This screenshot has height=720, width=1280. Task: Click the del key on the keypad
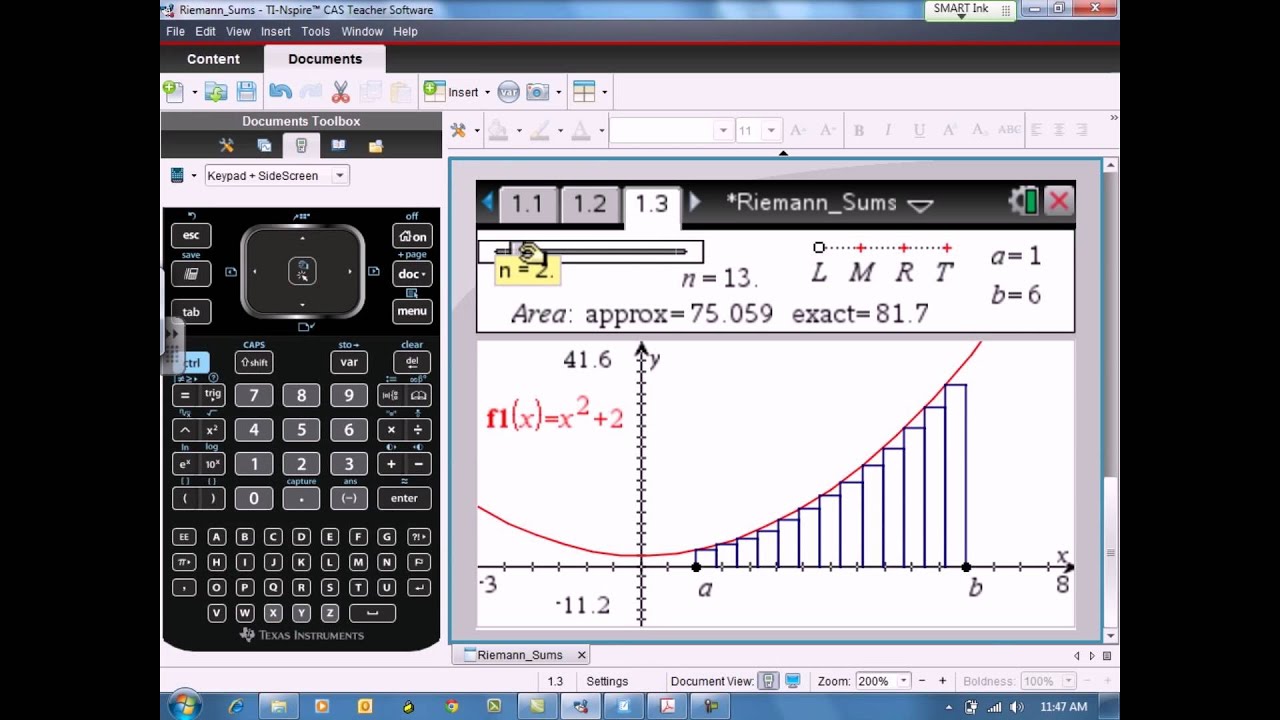point(412,362)
